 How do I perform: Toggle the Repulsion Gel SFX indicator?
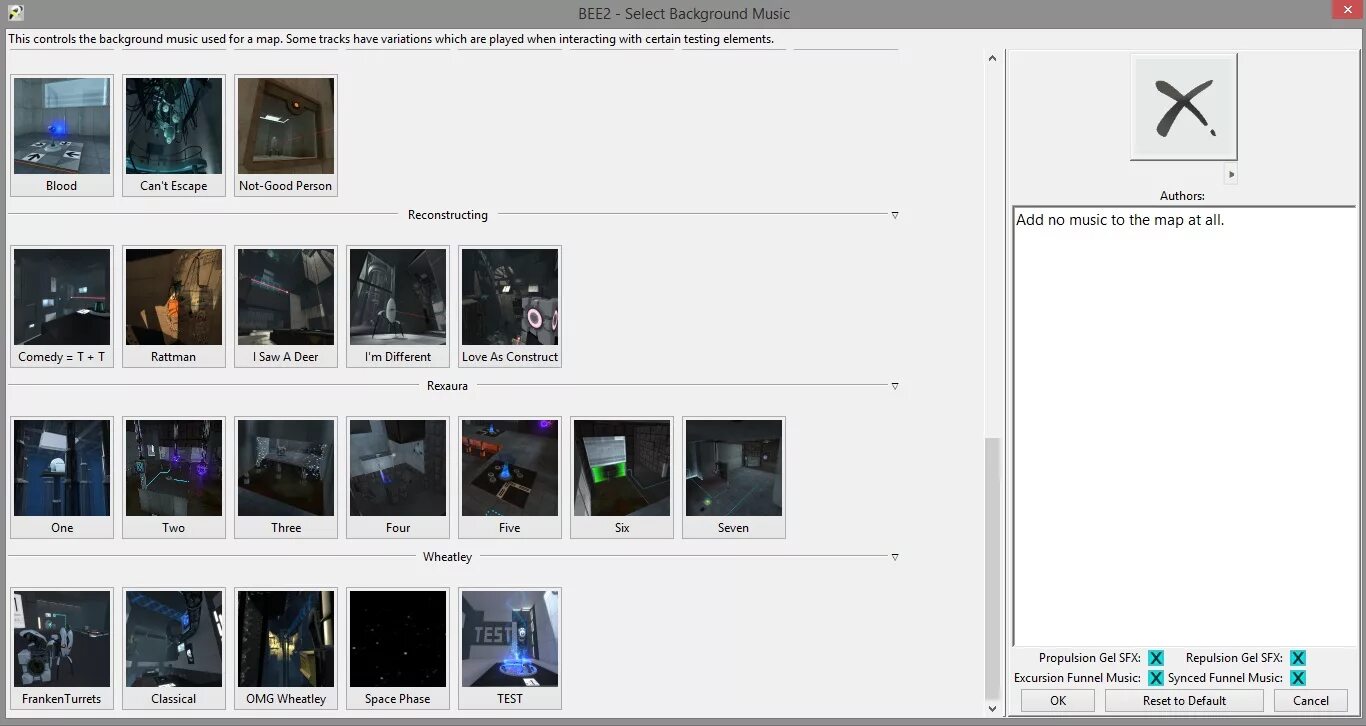click(x=1298, y=658)
